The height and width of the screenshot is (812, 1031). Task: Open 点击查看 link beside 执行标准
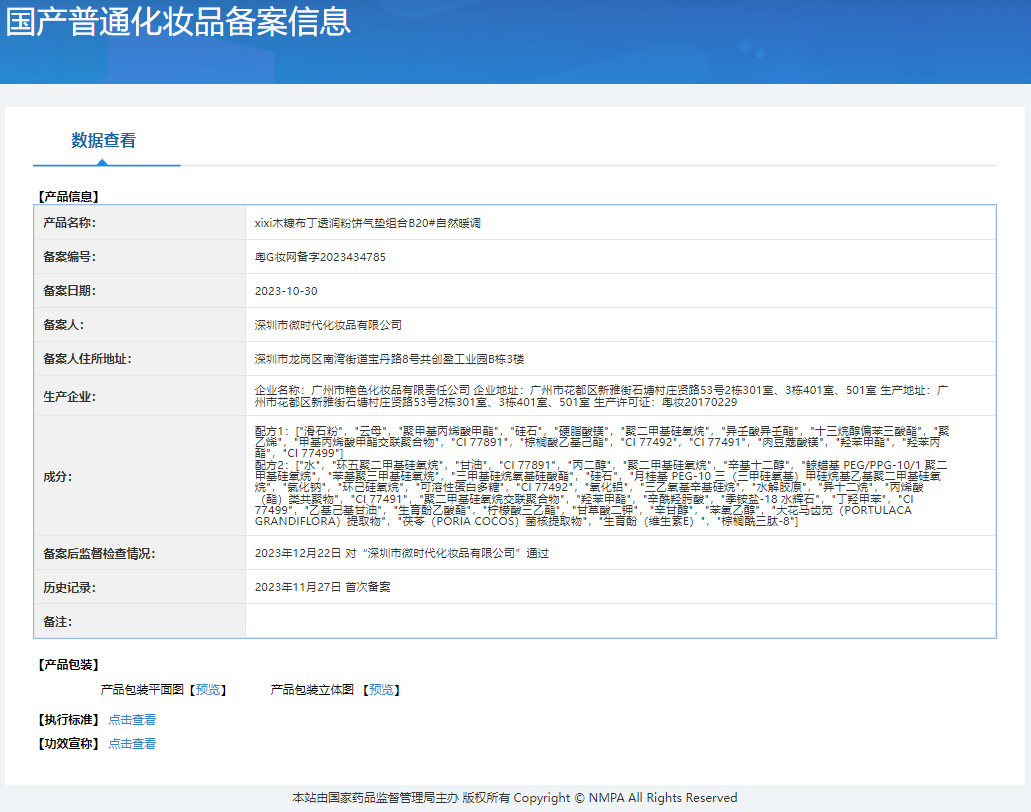[x=132, y=720]
